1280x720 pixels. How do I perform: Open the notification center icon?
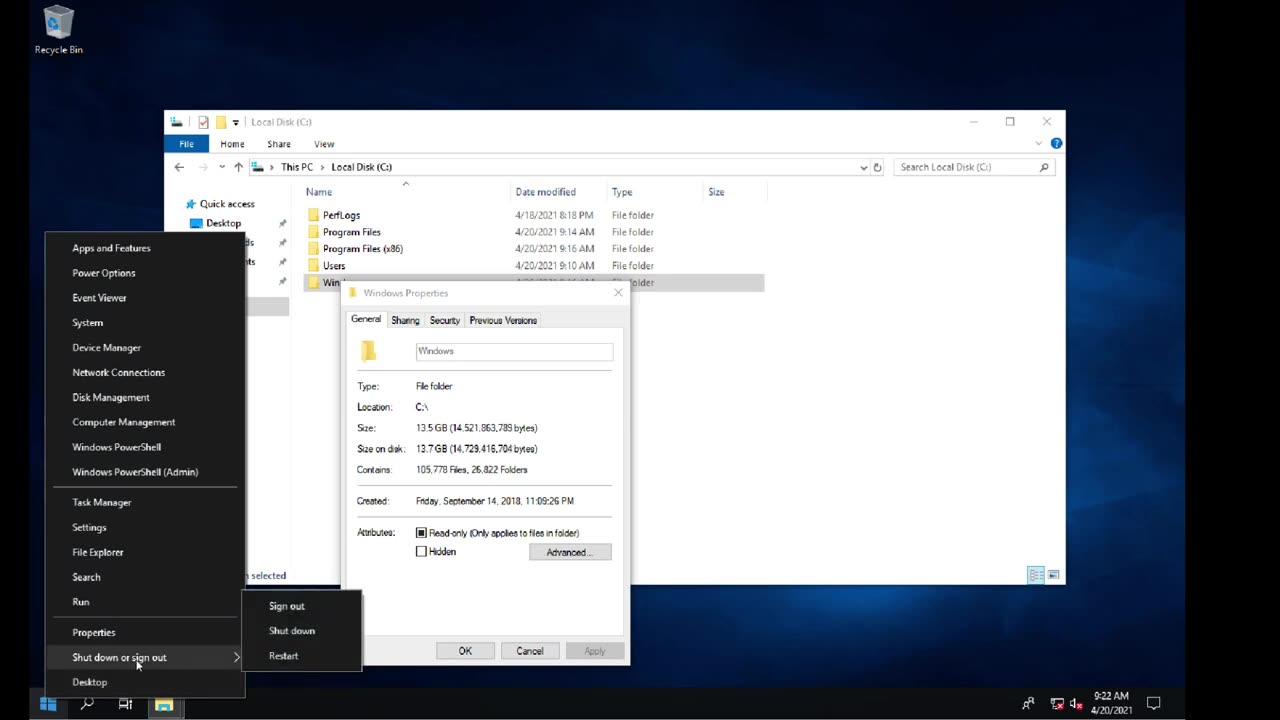[1153, 703]
